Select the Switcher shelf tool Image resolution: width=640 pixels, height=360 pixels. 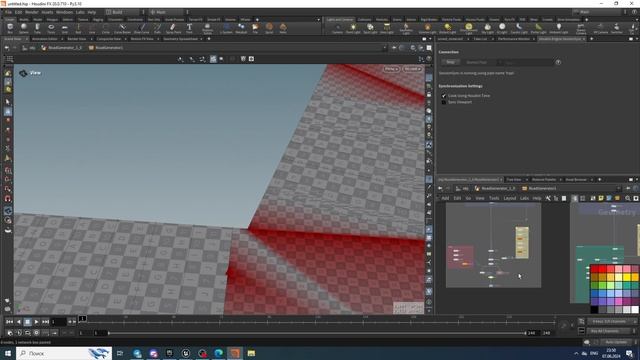click(616, 28)
